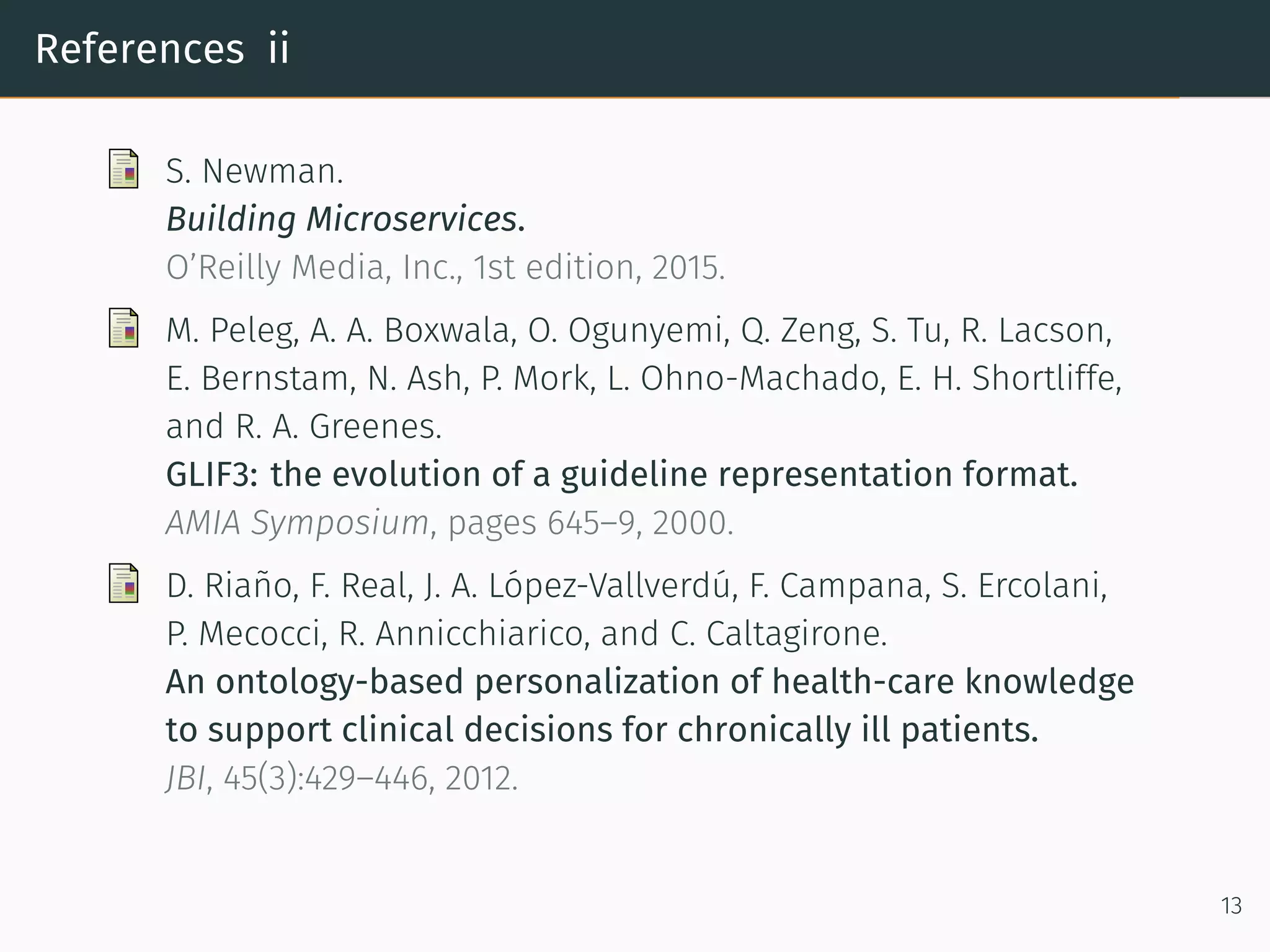Click the 'References ii' slide title
The height and width of the screenshot is (952, 1270).
(162, 49)
